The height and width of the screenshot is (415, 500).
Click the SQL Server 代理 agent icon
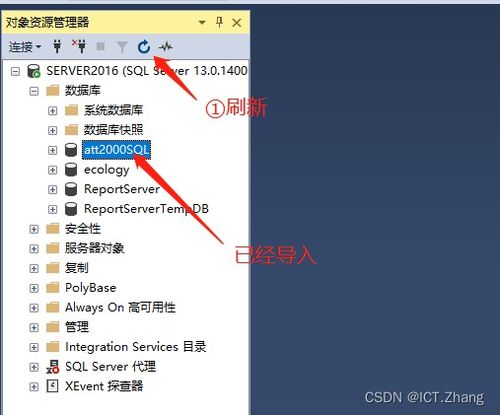[53, 367]
